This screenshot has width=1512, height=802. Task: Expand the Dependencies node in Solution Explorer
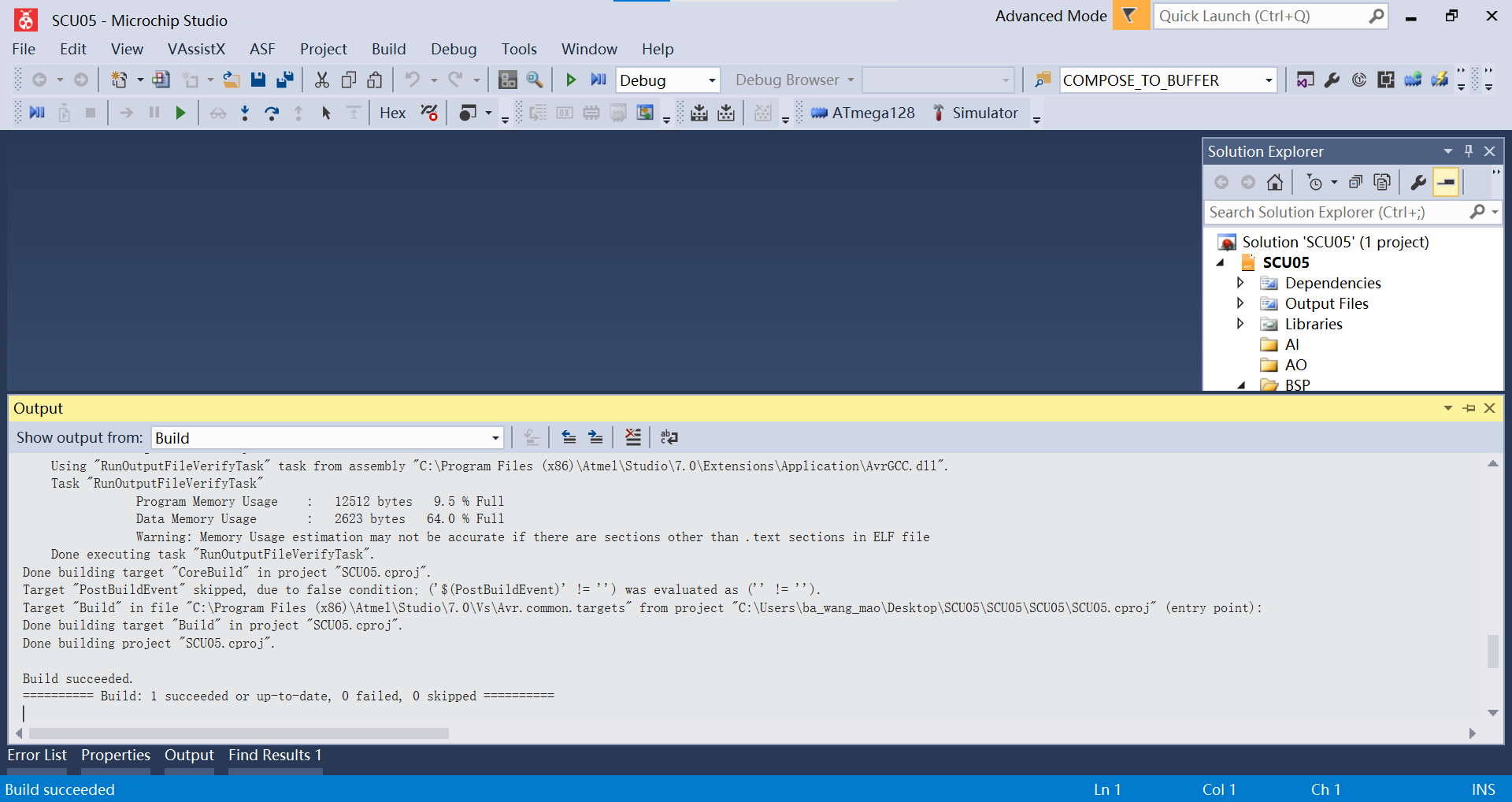pyautogui.click(x=1240, y=283)
